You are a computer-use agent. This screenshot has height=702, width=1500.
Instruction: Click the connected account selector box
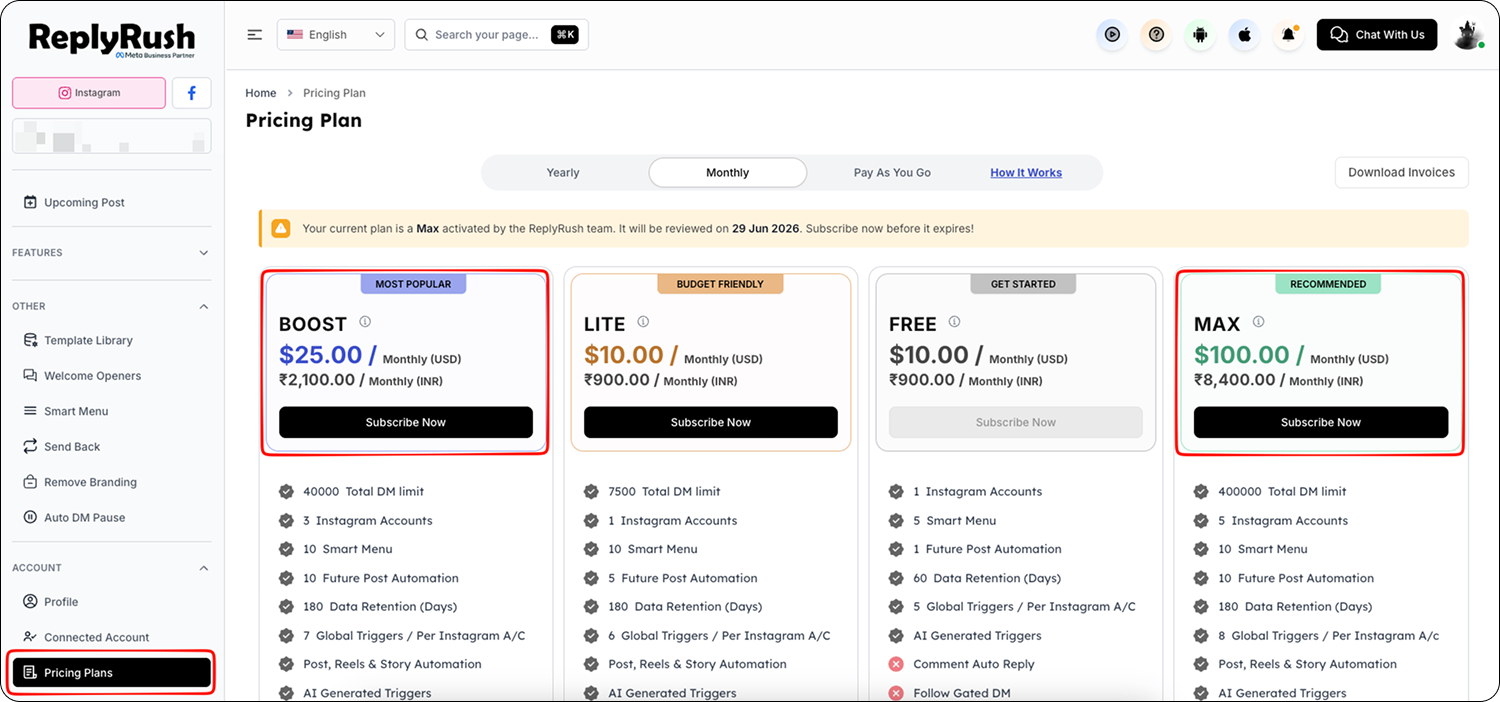[x=111, y=136]
